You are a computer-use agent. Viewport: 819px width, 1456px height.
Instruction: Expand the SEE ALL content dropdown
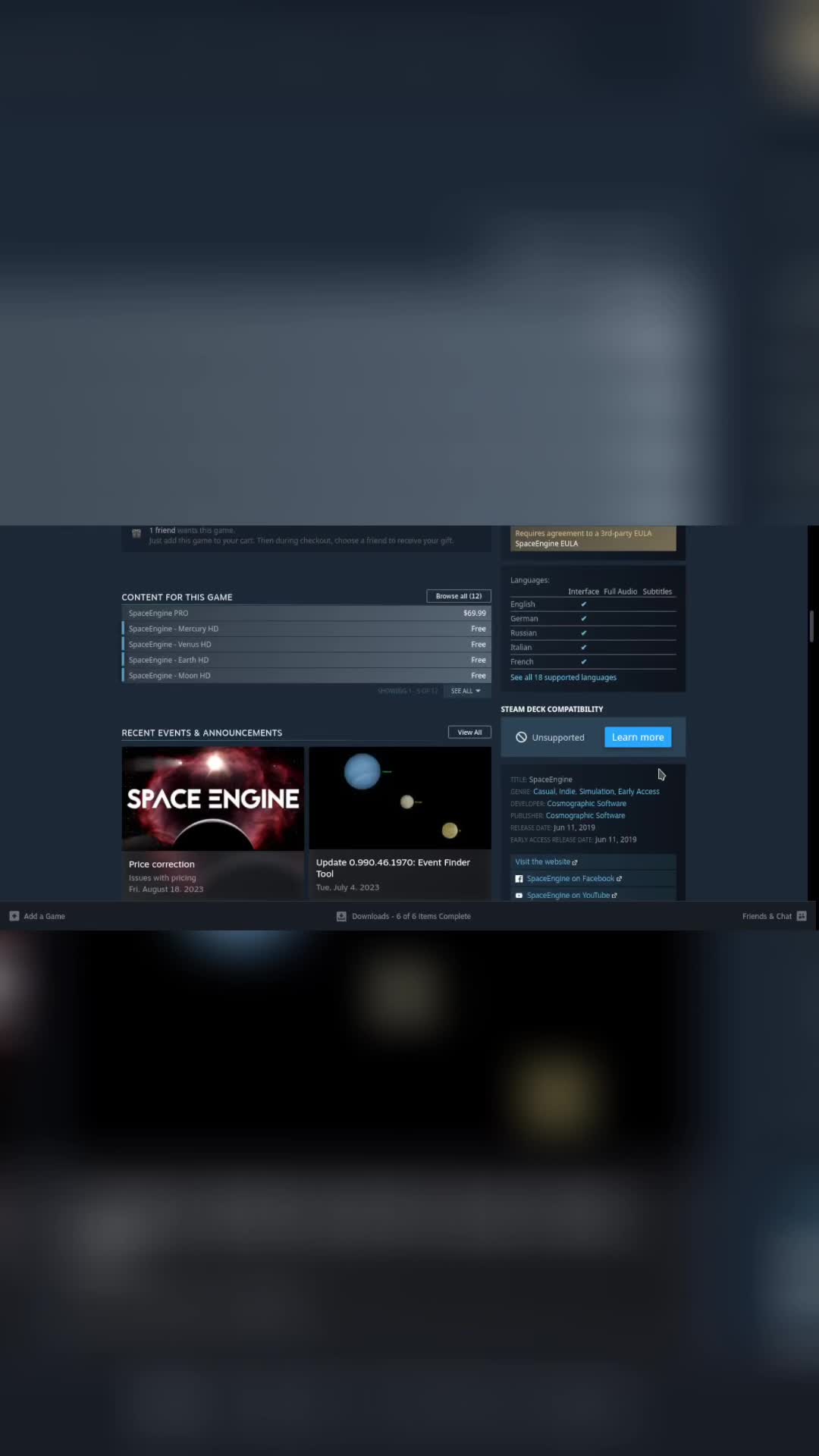pos(466,691)
